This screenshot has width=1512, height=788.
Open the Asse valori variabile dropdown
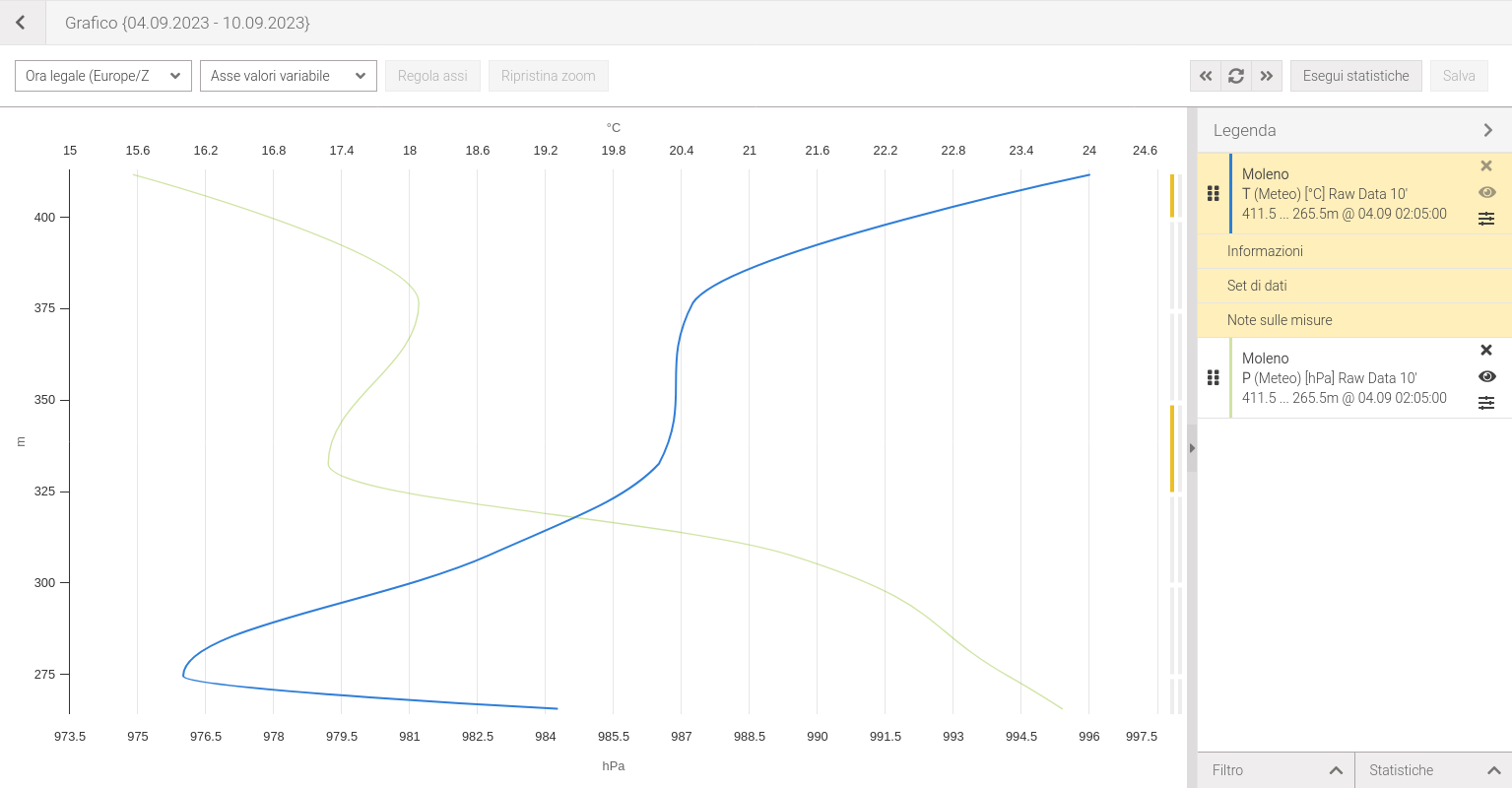tap(289, 76)
